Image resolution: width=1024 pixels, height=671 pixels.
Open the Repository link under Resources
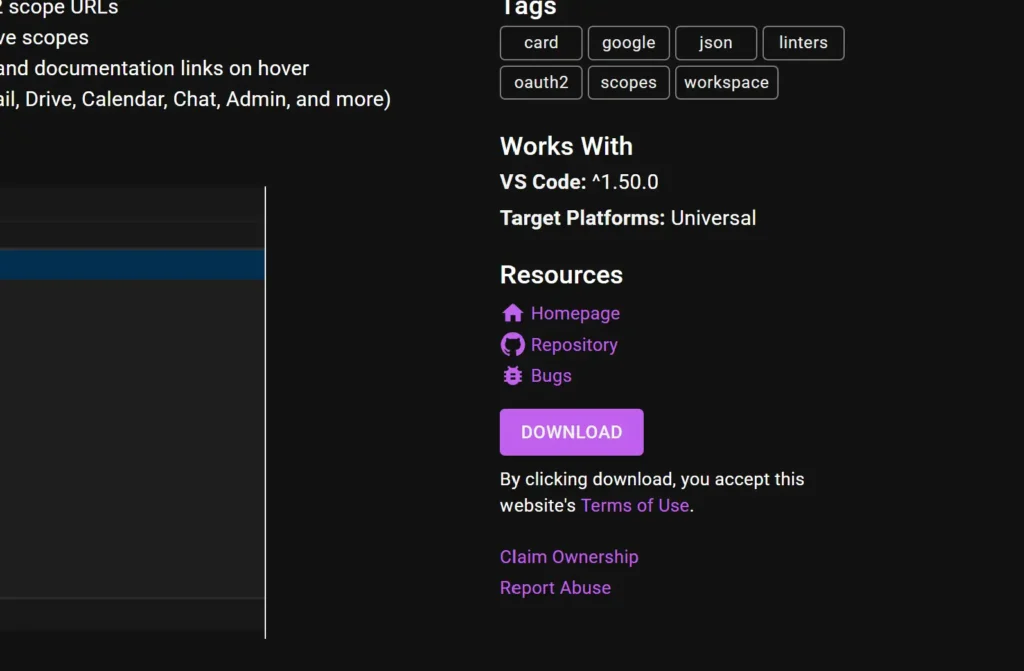(574, 345)
